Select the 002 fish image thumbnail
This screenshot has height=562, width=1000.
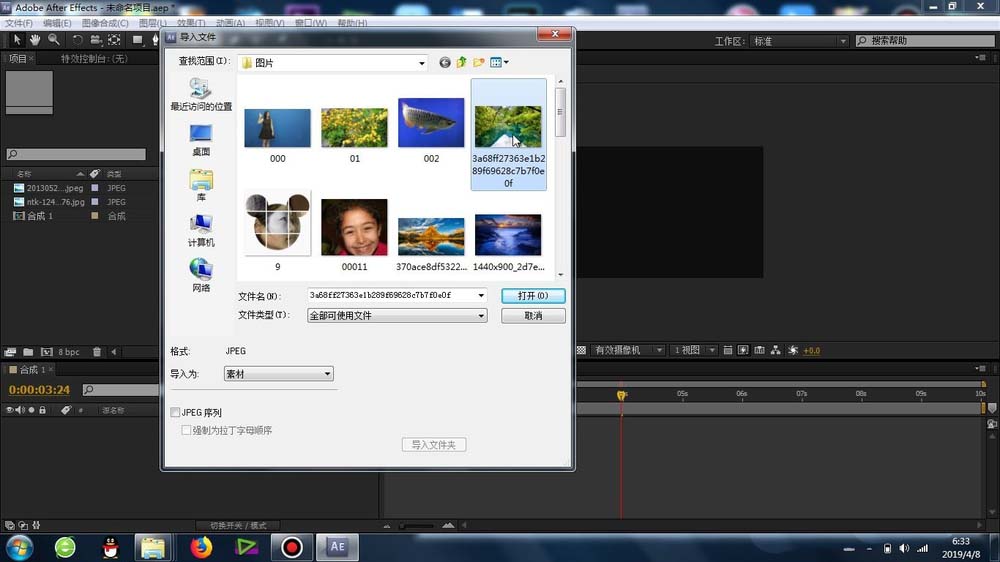pyautogui.click(x=431, y=122)
